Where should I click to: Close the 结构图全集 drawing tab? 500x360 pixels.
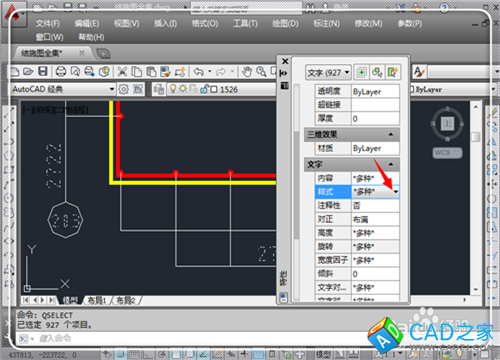tap(82, 53)
